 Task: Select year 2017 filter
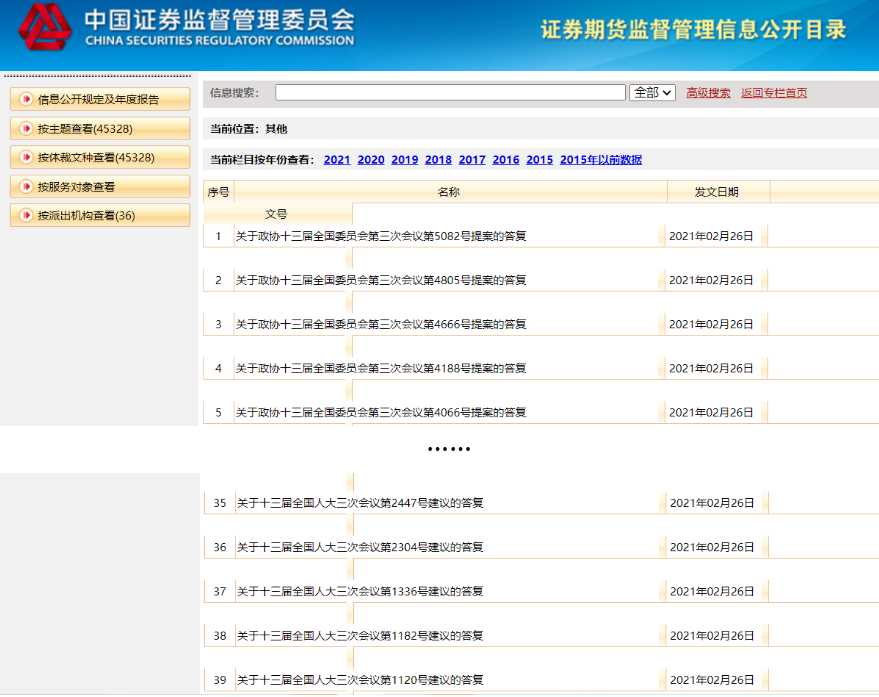tap(472, 160)
